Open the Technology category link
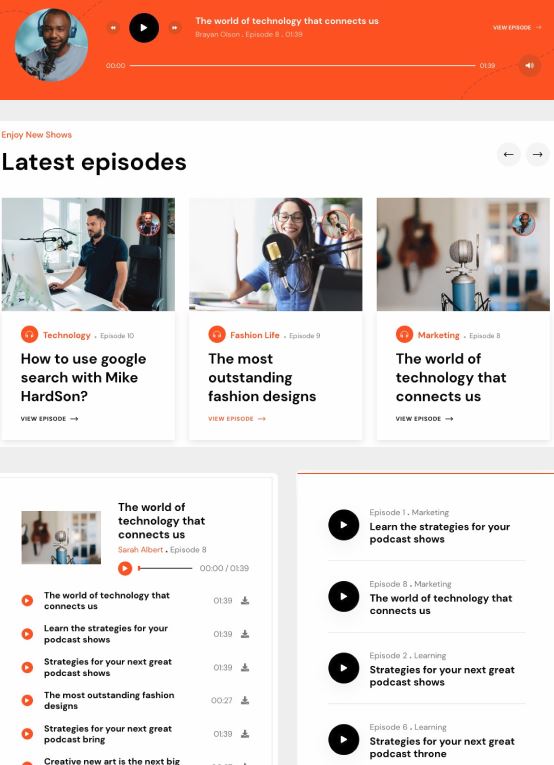554x765 pixels. (x=66, y=335)
